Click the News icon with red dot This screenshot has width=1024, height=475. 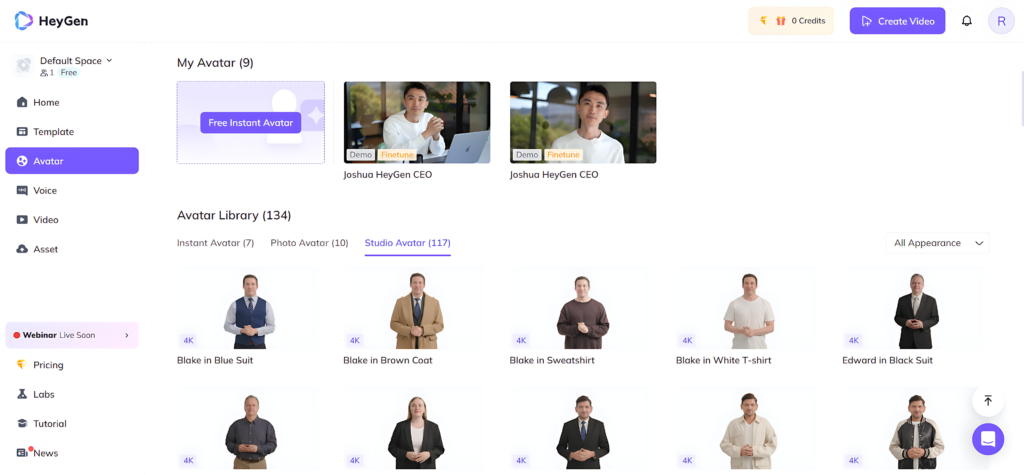tap(24, 452)
